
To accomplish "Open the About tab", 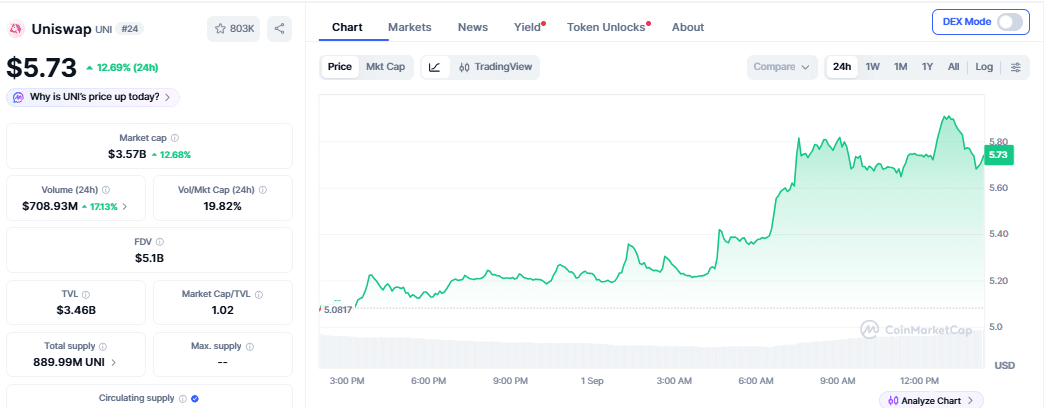I will [688, 27].
